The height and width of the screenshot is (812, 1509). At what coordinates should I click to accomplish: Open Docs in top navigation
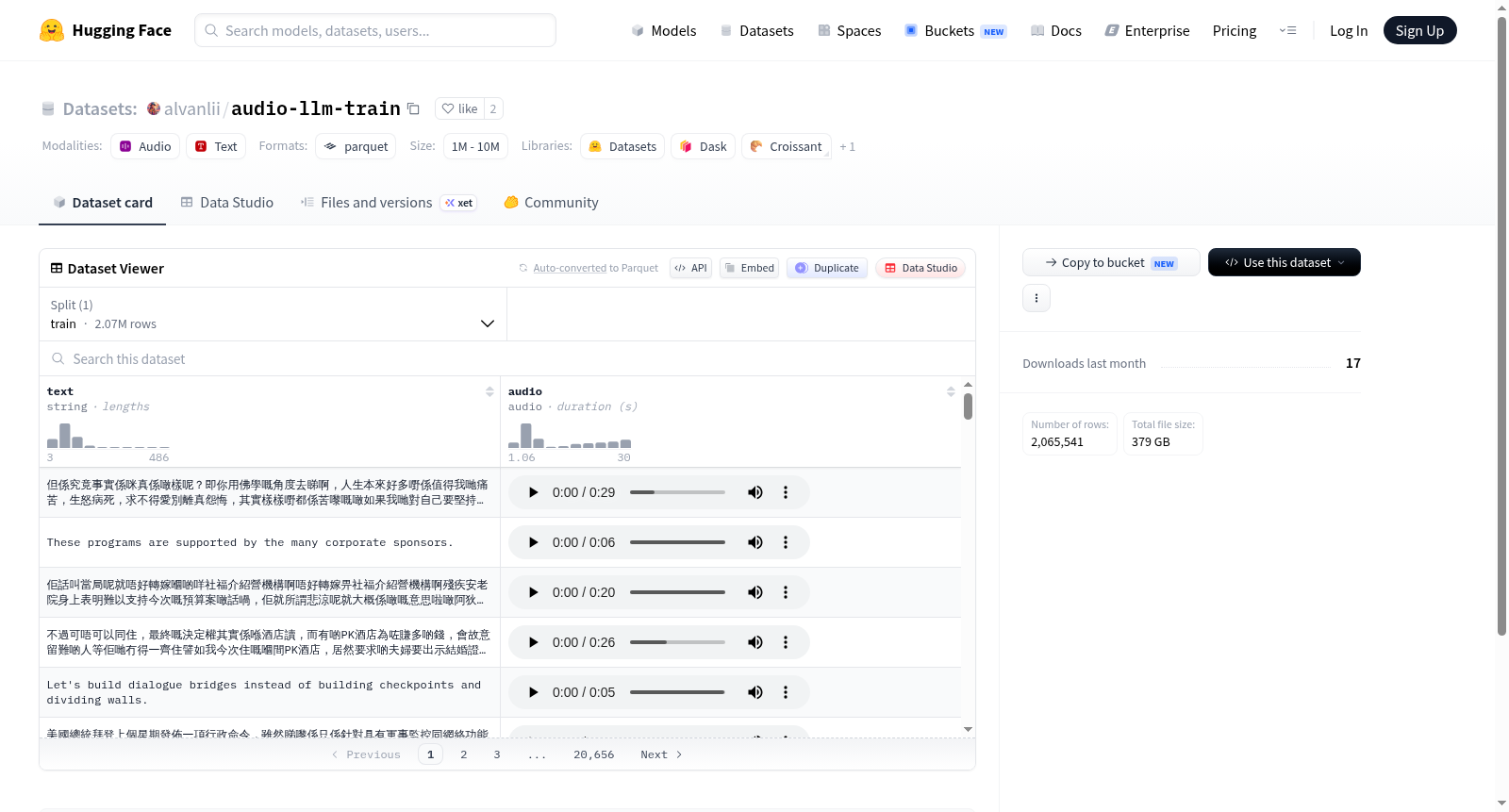[1055, 30]
